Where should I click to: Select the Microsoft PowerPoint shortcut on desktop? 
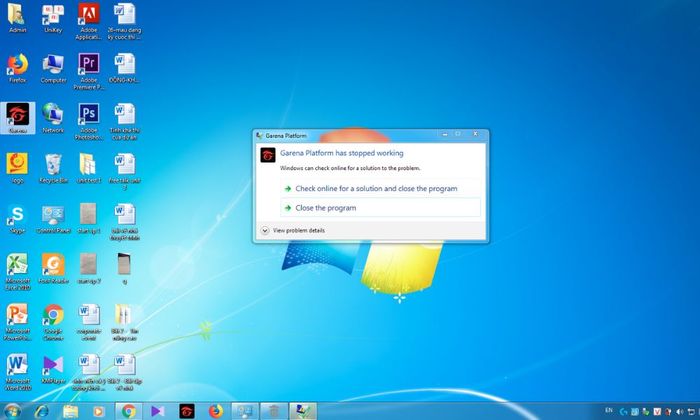(x=17, y=322)
